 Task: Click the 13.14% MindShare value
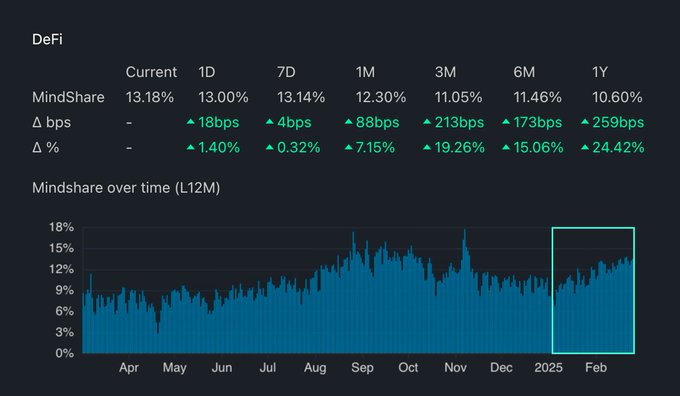tap(301, 97)
